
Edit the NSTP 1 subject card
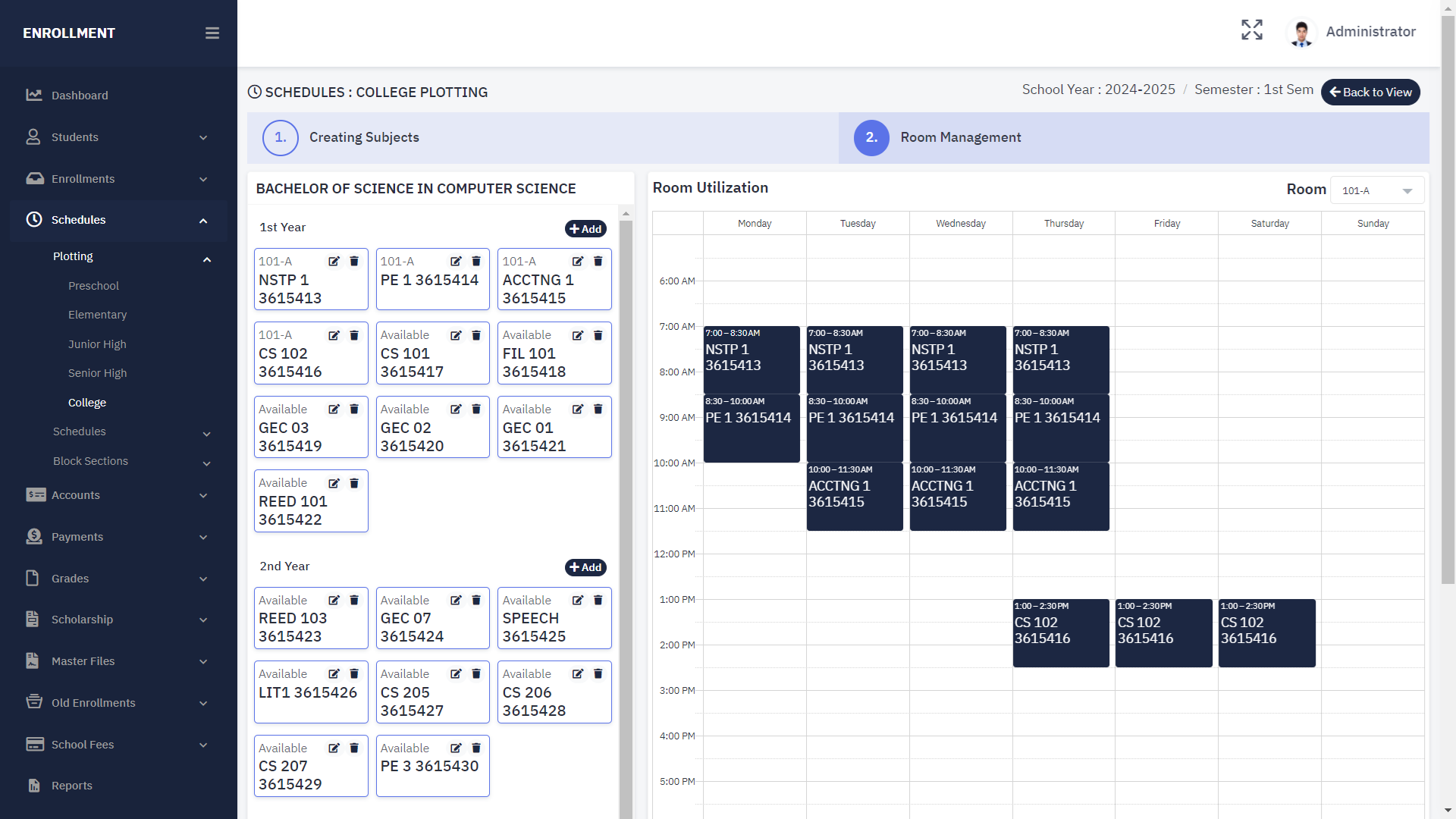pyautogui.click(x=334, y=262)
